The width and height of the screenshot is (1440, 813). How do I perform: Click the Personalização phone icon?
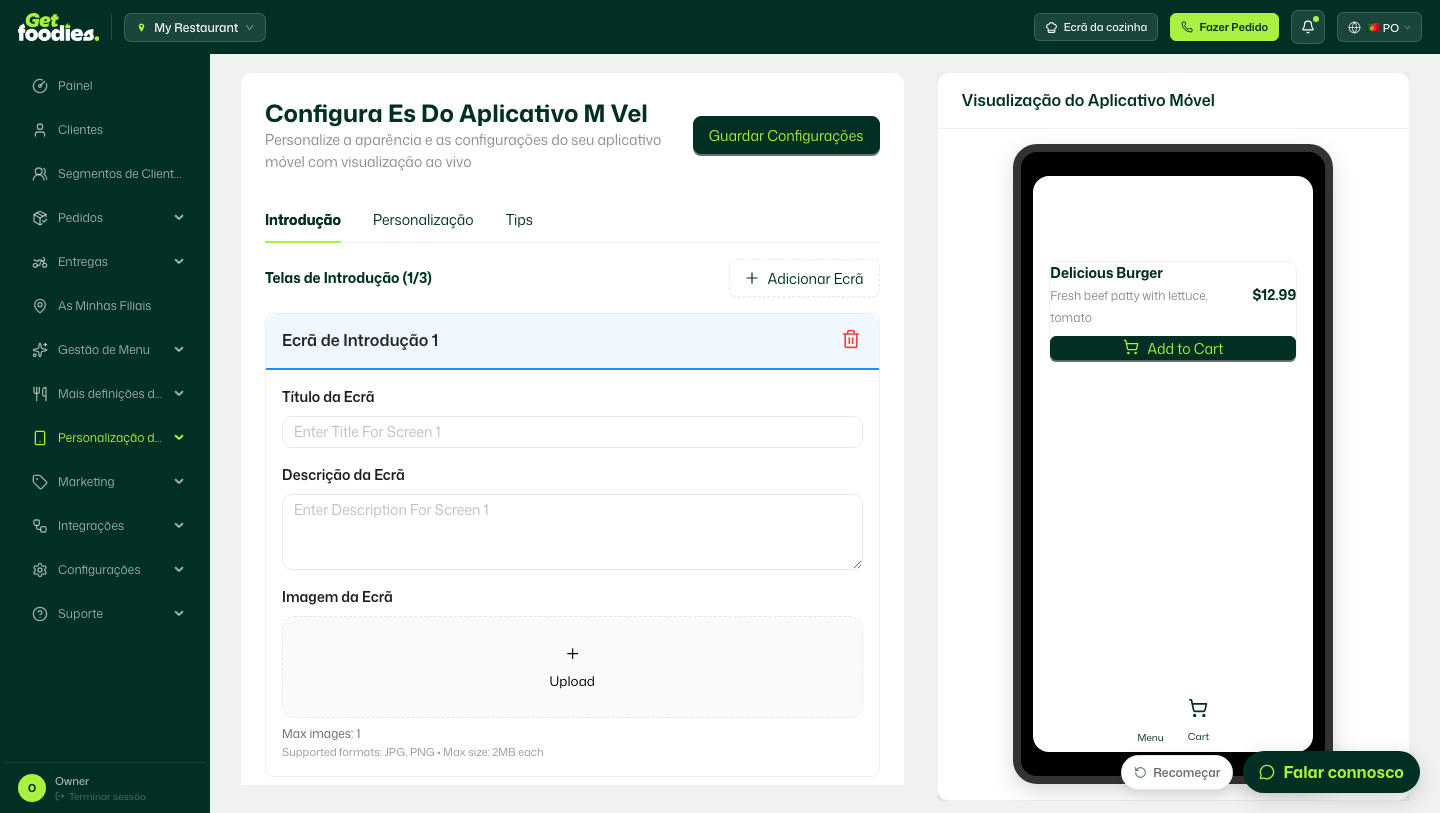40,438
